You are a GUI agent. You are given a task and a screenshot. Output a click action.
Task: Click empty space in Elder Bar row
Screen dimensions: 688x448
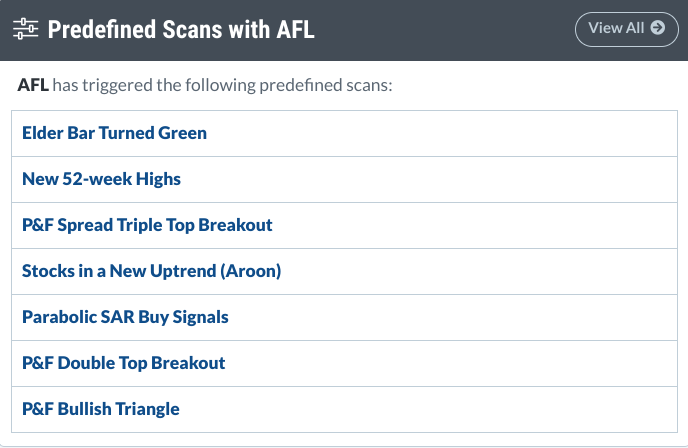click(450, 133)
